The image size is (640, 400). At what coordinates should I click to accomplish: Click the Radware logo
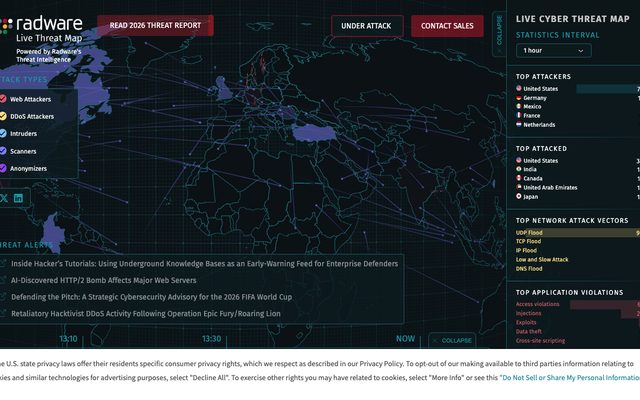coord(41,24)
